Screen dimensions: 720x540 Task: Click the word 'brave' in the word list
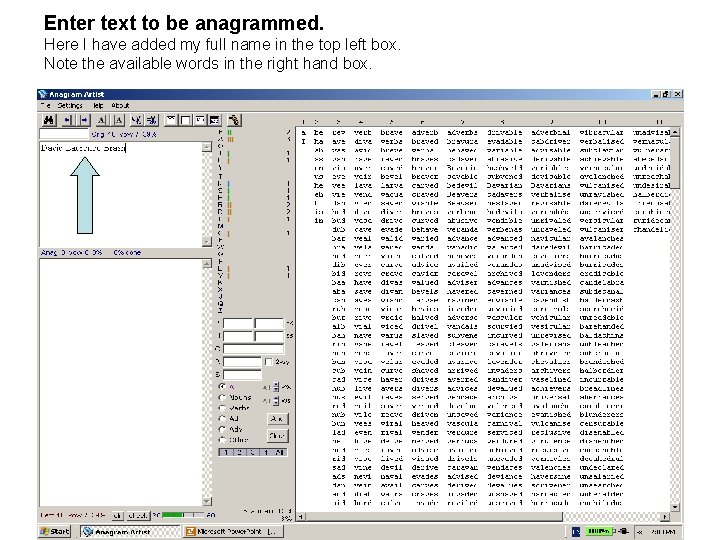[391, 132]
